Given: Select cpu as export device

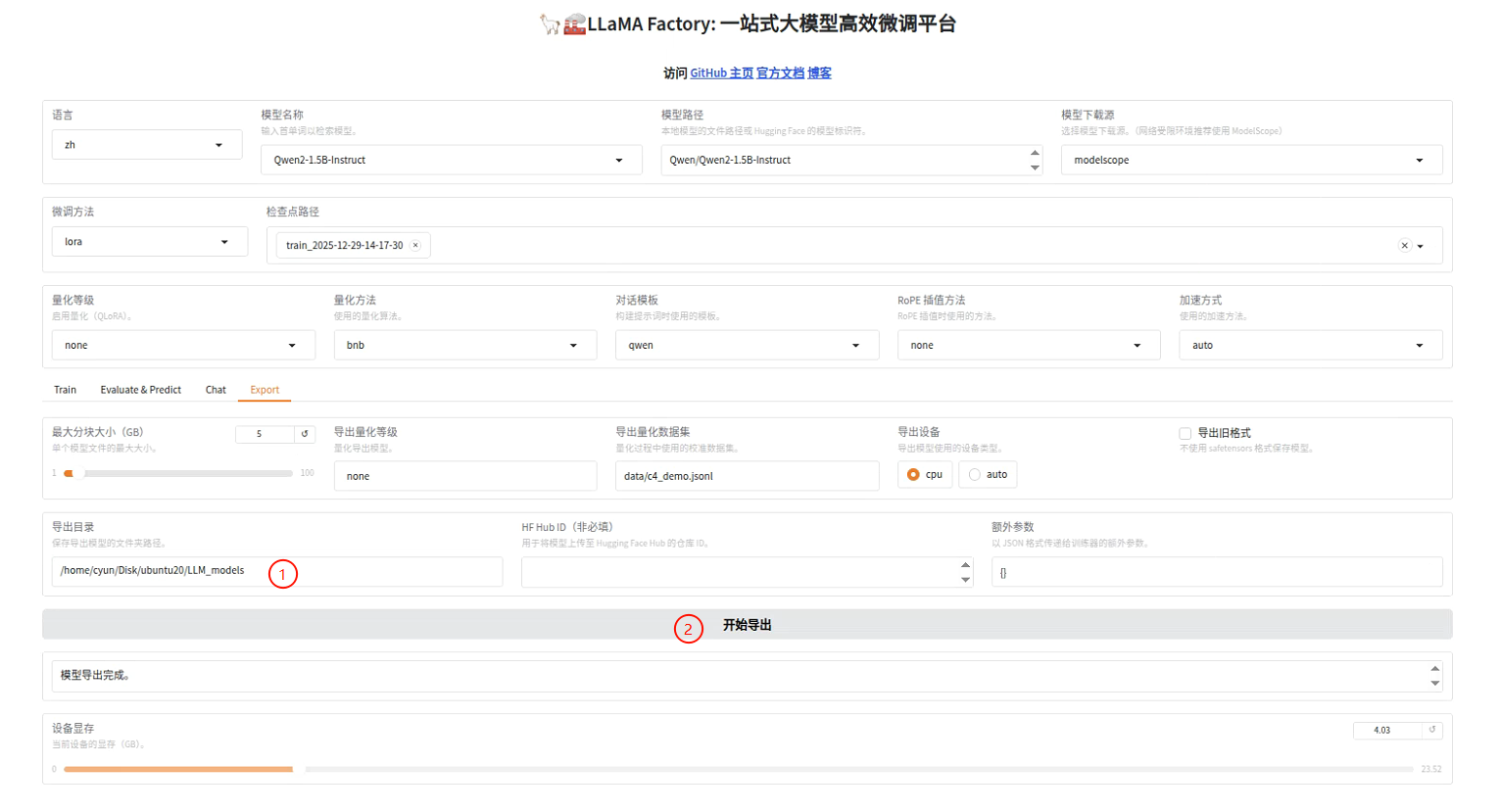Looking at the screenshot, I should tap(925, 474).
